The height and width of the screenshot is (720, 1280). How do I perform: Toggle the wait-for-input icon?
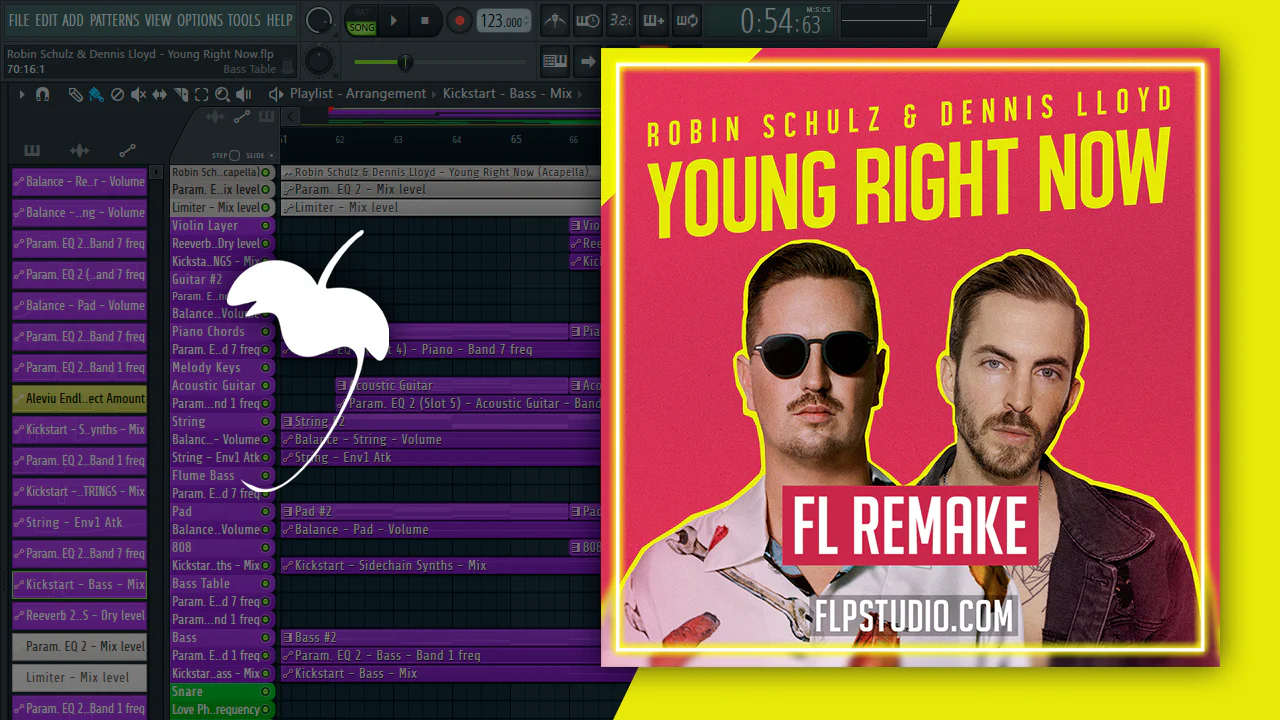[x=588, y=20]
